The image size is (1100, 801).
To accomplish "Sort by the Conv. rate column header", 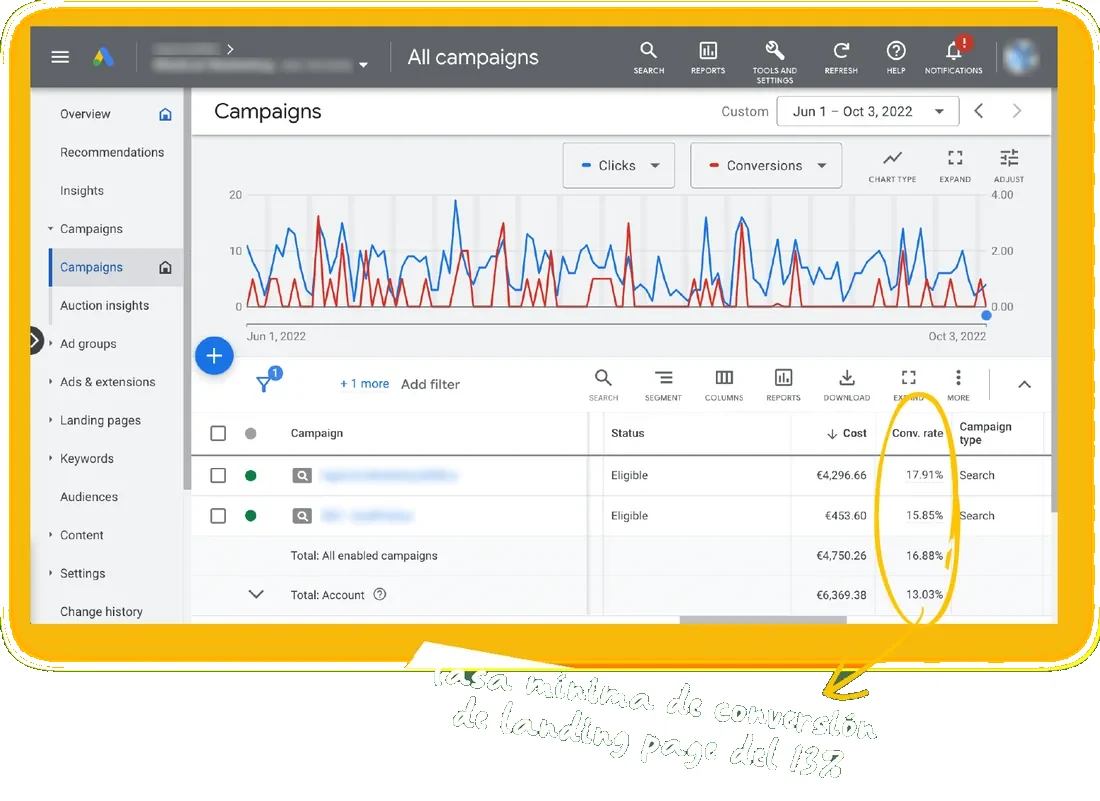I will (917, 433).
